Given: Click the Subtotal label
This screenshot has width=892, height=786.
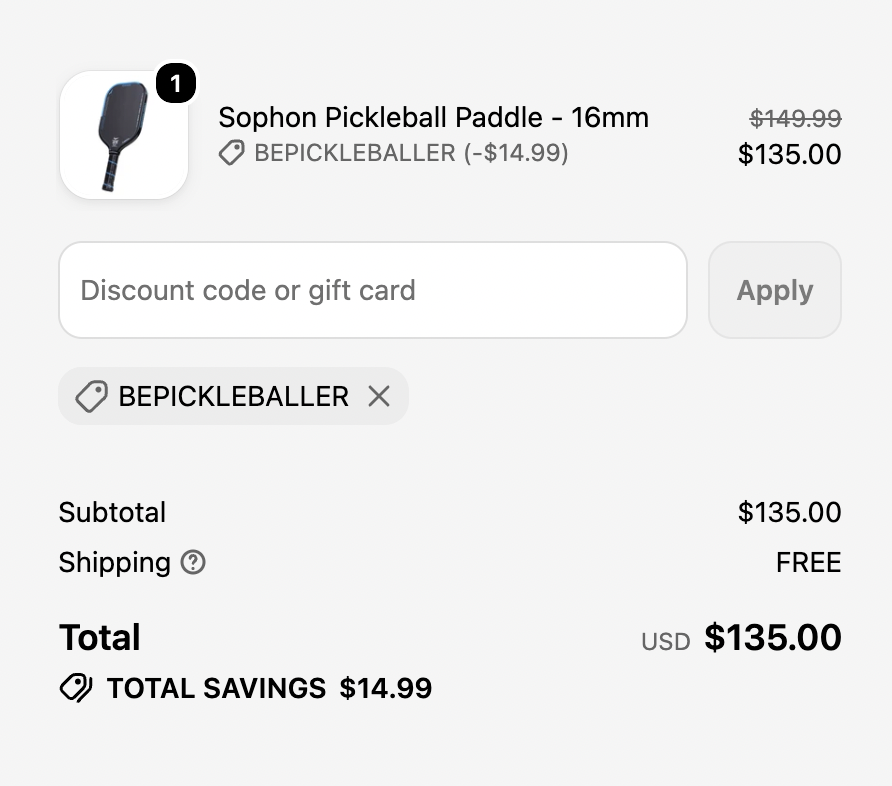Looking at the screenshot, I should [x=113, y=512].
